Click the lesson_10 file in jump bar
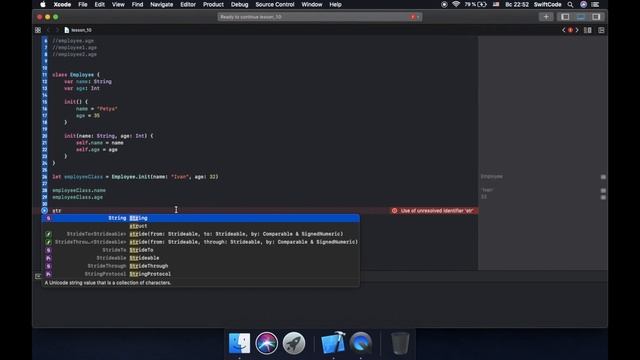Viewport: 640px width, 360px height. pos(78,30)
